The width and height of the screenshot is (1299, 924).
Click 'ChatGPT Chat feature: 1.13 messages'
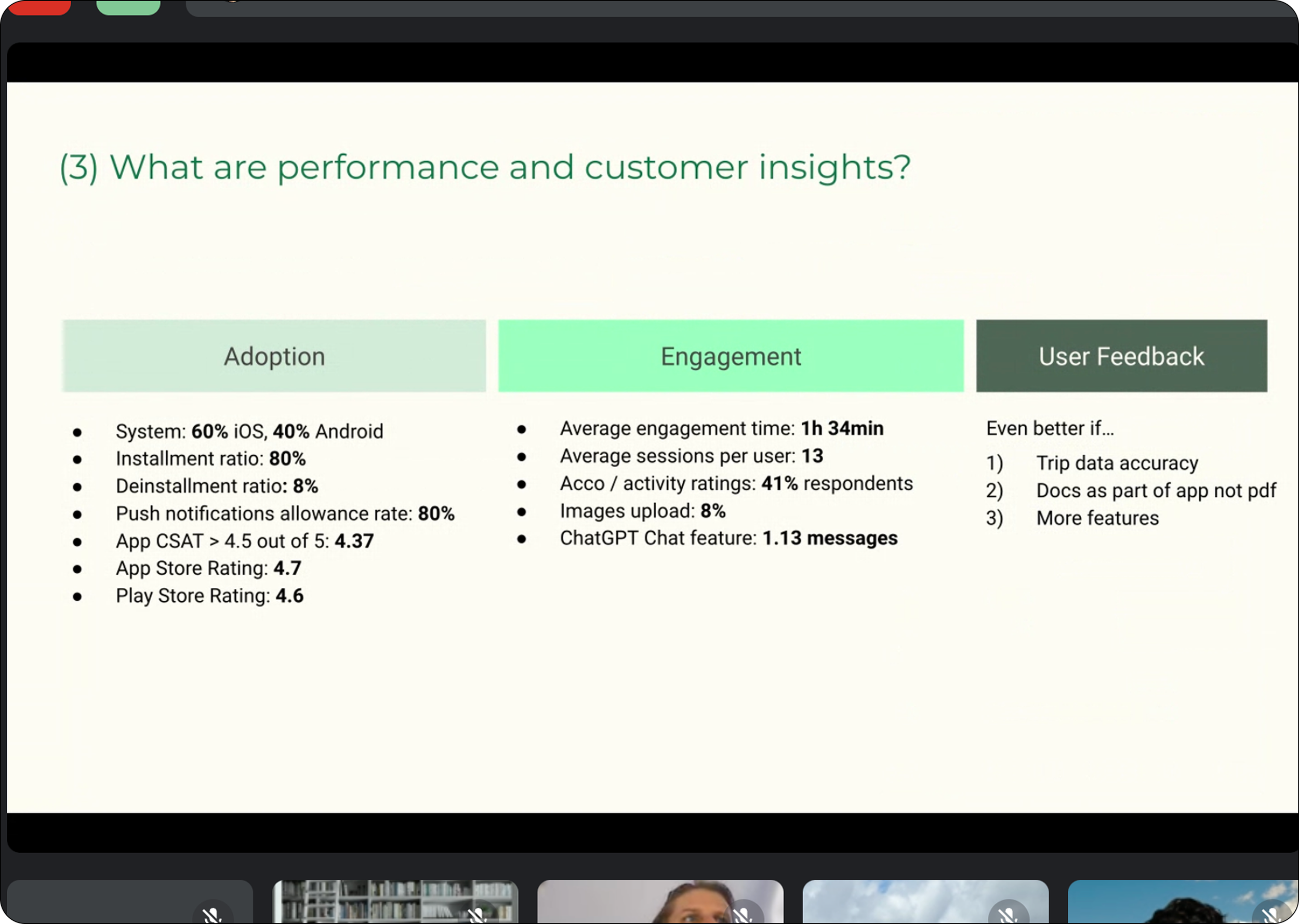[x=728, y=538]
